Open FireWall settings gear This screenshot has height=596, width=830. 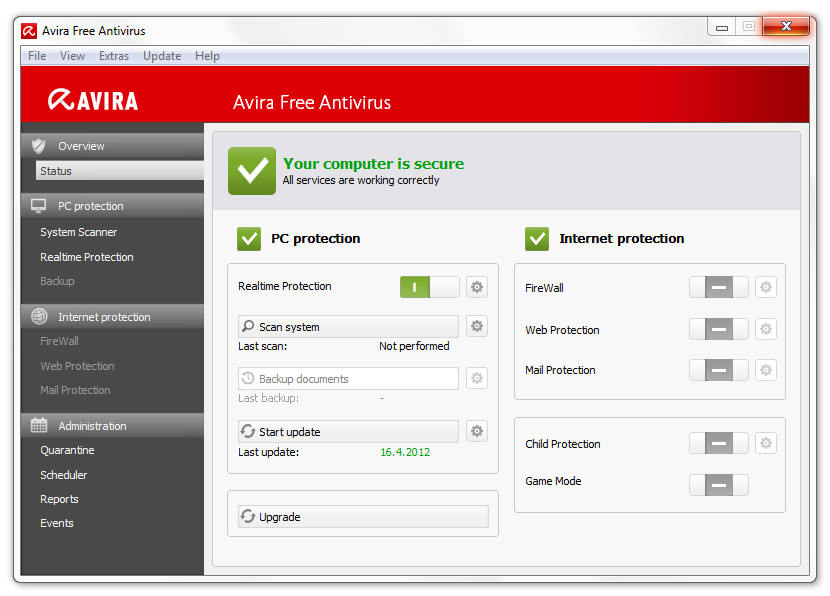point(765,287)
